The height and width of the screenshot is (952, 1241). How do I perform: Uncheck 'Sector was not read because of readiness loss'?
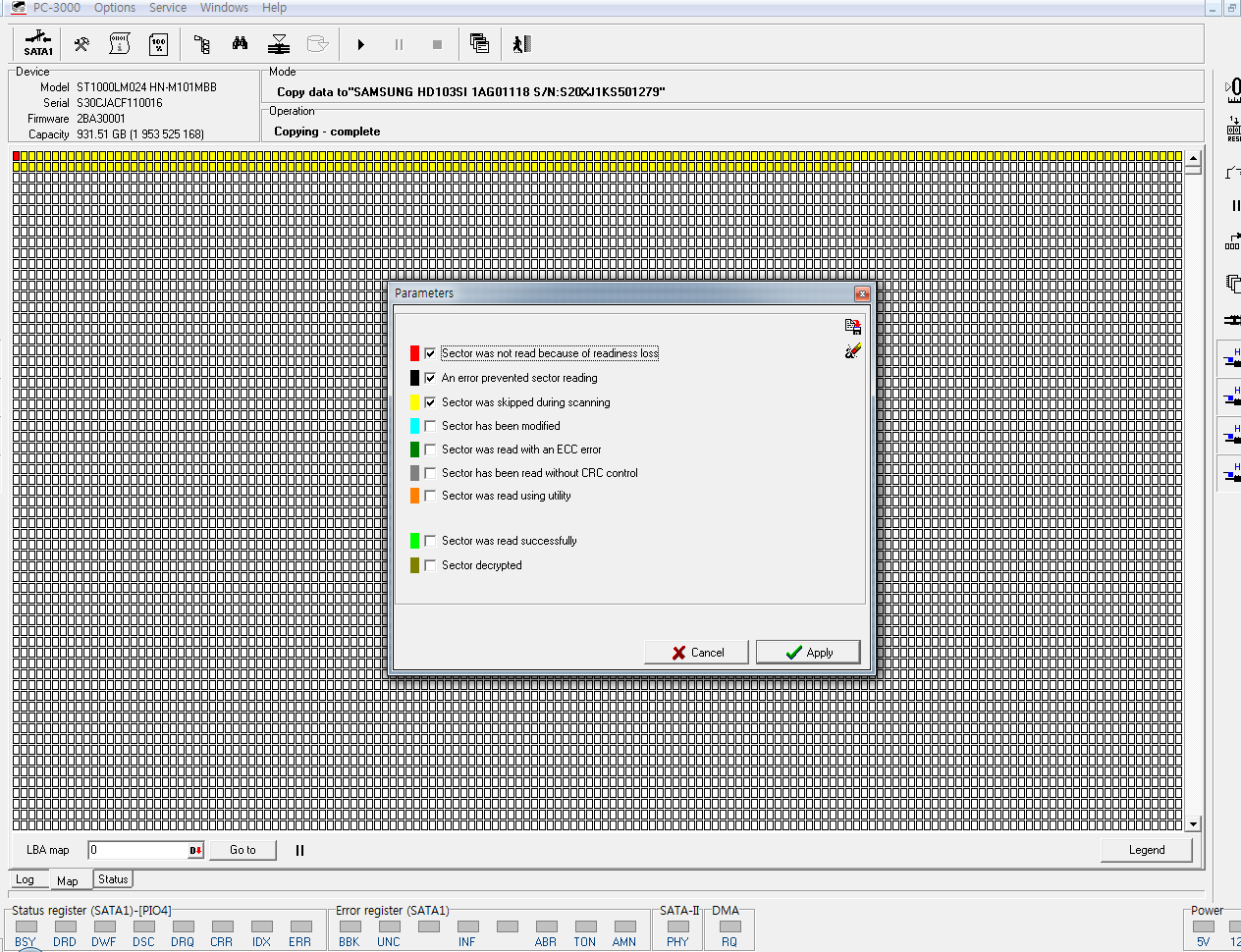click(430, 353)
